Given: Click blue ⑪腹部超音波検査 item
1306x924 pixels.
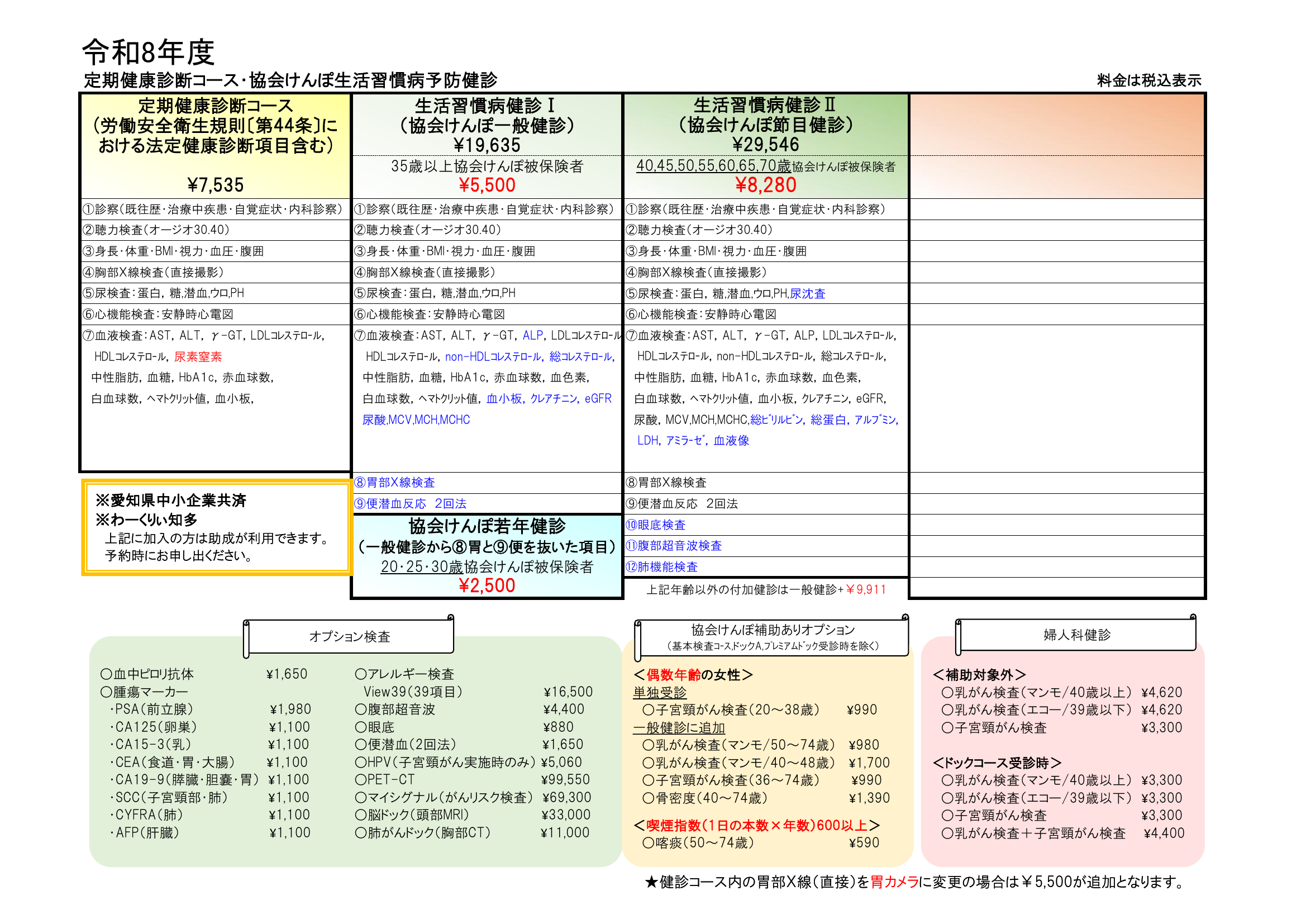Looking at the screenshot, I should click(x=674, y=546).
